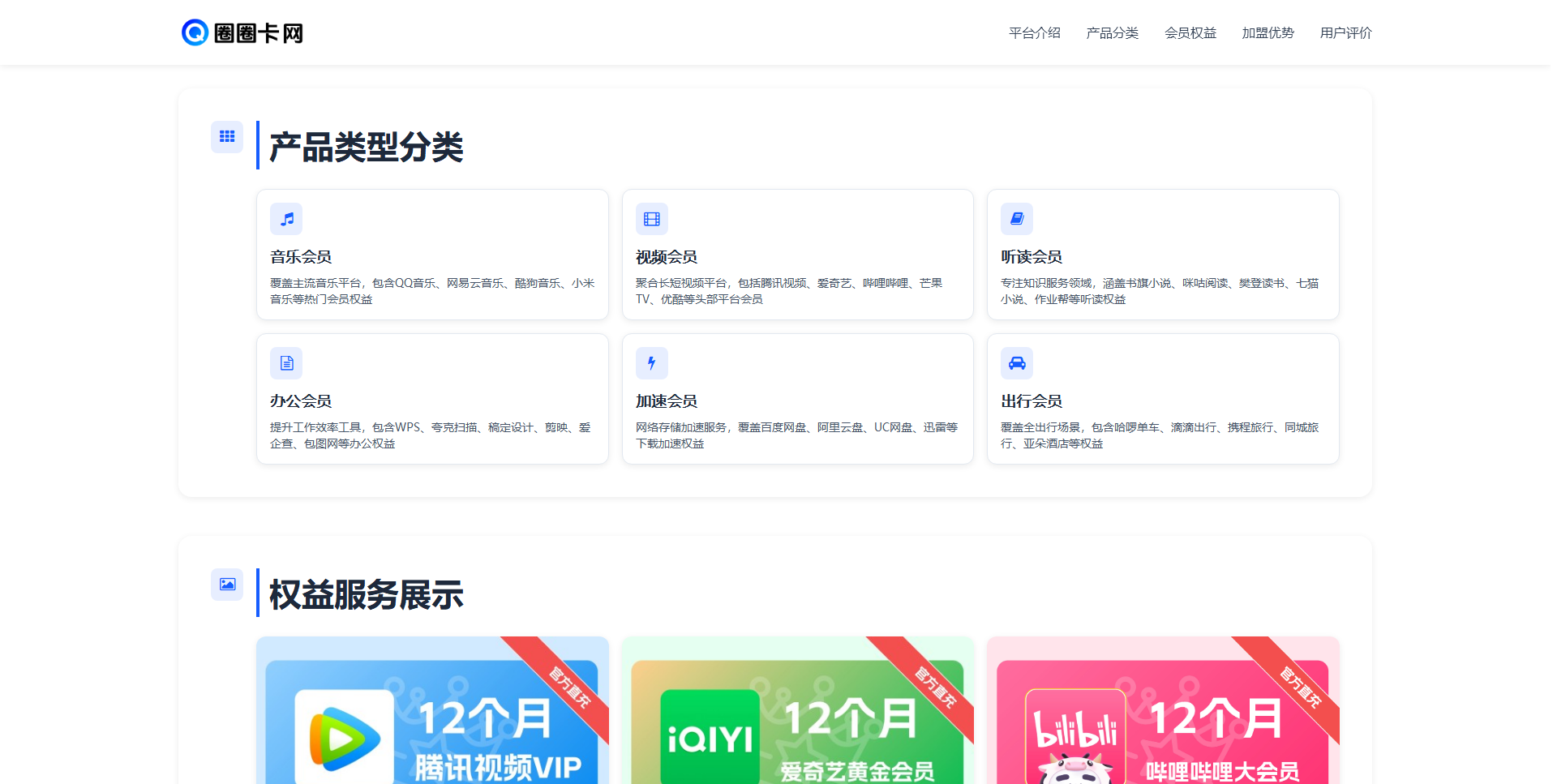Viewport: 1557px width, 784px height.
Task: Select the lightning icon on 加速会员 card
Action: coord(651,362)
